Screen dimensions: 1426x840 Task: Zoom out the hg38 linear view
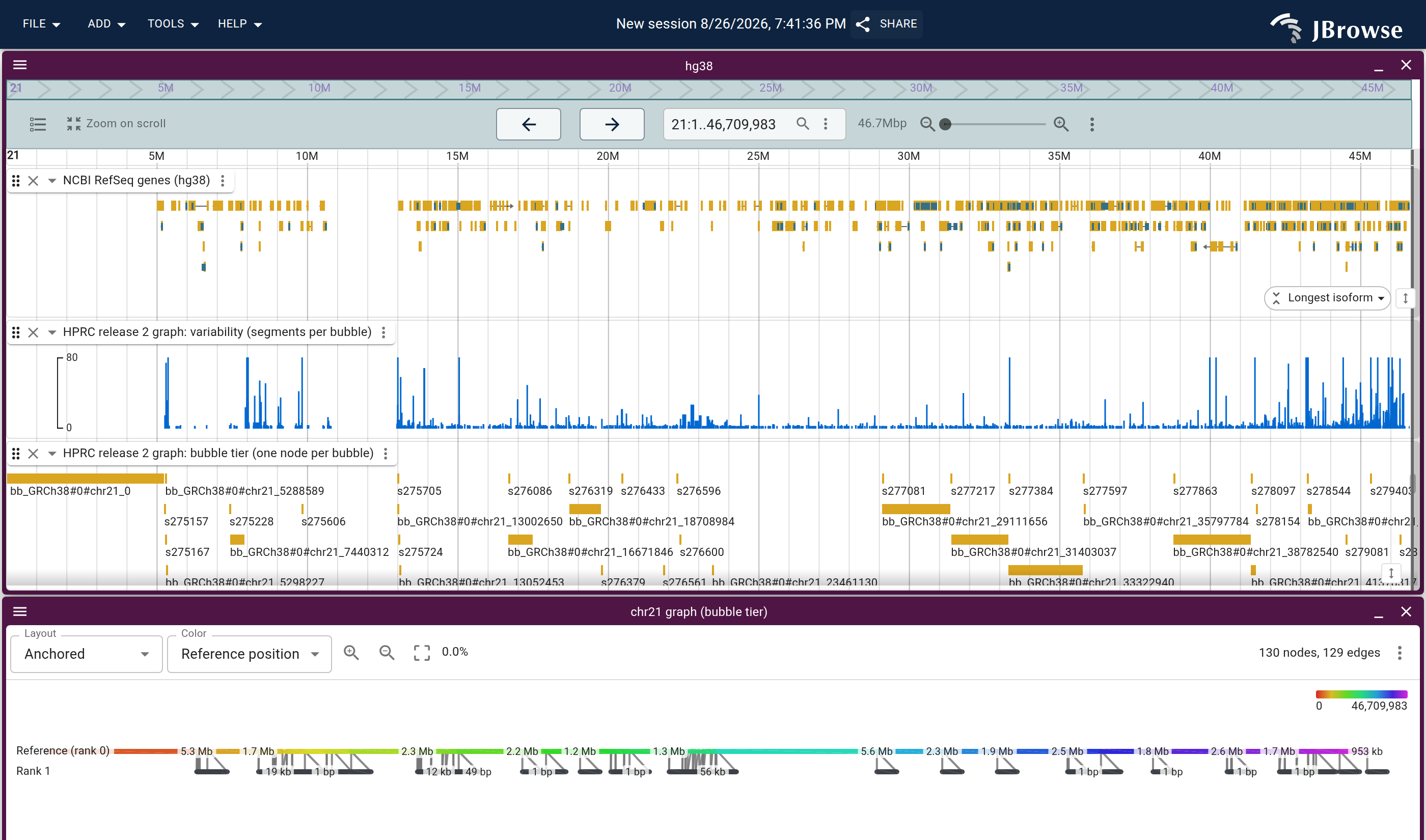[927, 124]
